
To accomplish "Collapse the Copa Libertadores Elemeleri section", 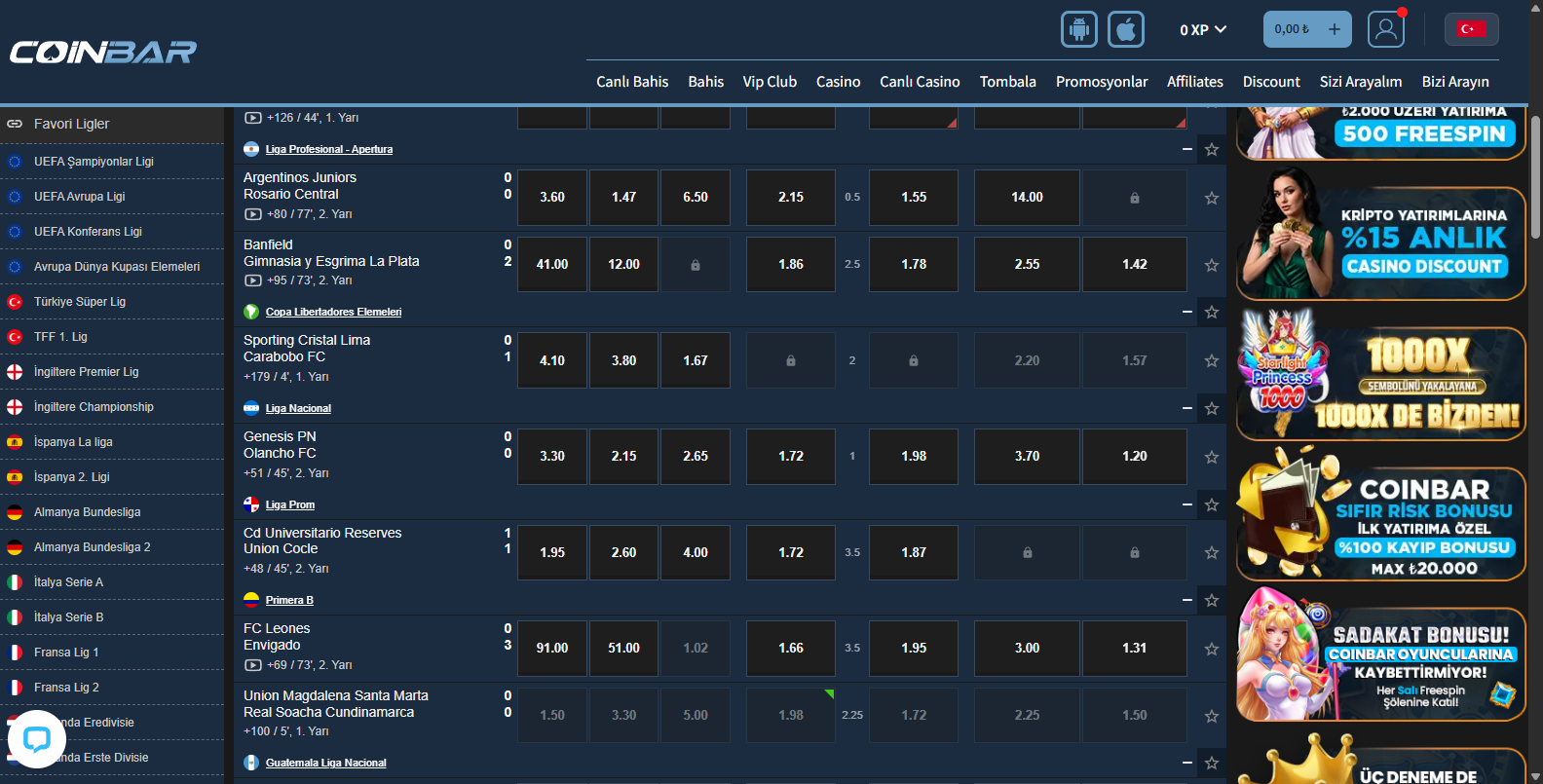I will 1187,312.
